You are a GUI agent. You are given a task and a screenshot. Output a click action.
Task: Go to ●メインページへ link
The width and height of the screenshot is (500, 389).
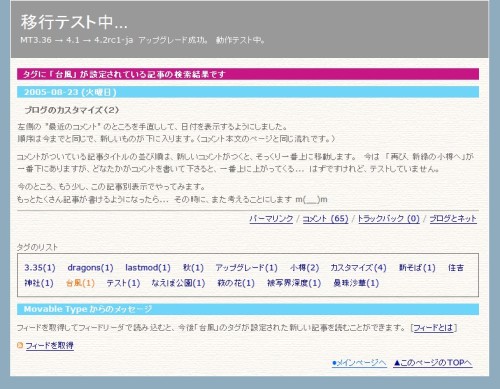[359, 363]
